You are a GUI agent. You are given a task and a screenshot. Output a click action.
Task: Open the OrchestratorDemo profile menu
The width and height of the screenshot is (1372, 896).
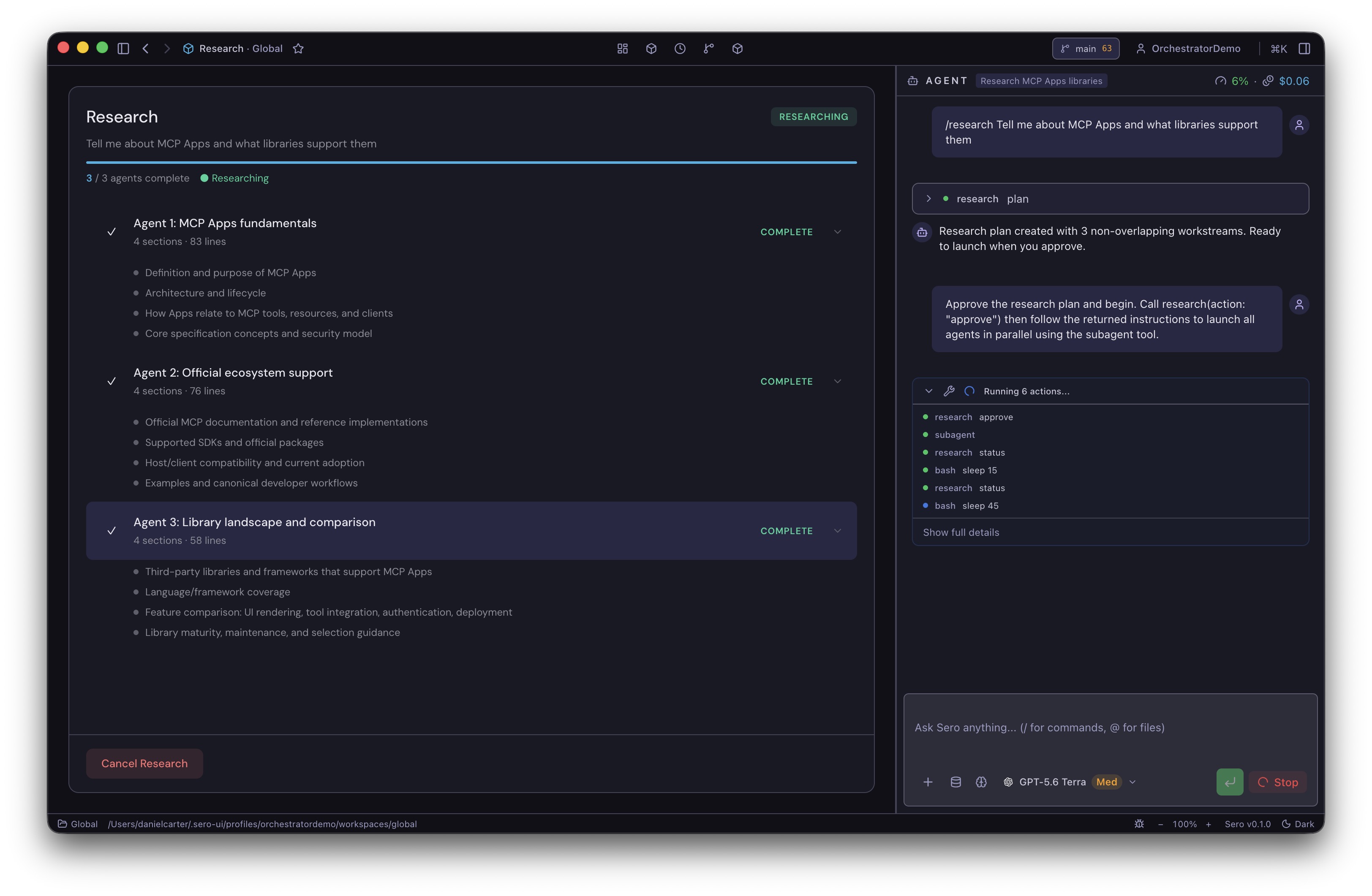coord(1188,49)
